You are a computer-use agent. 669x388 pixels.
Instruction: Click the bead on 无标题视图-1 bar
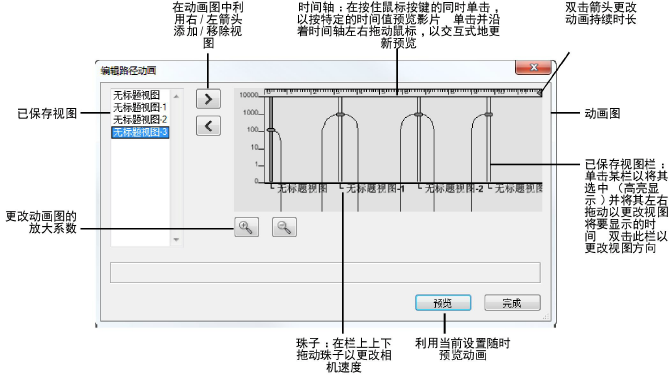tap(340, 114)
